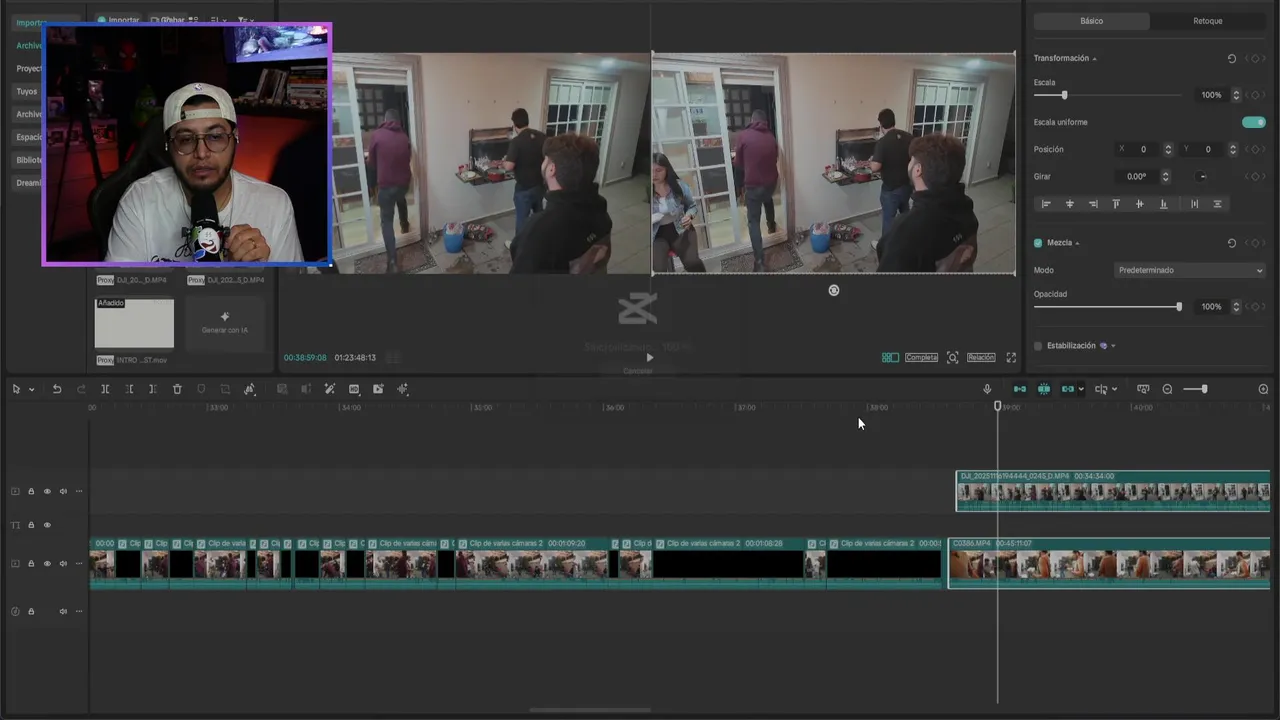The height and width of the screenshot is (720, 1280).
Task: Reset the Transformación settings
Action: click(1232, 59)
